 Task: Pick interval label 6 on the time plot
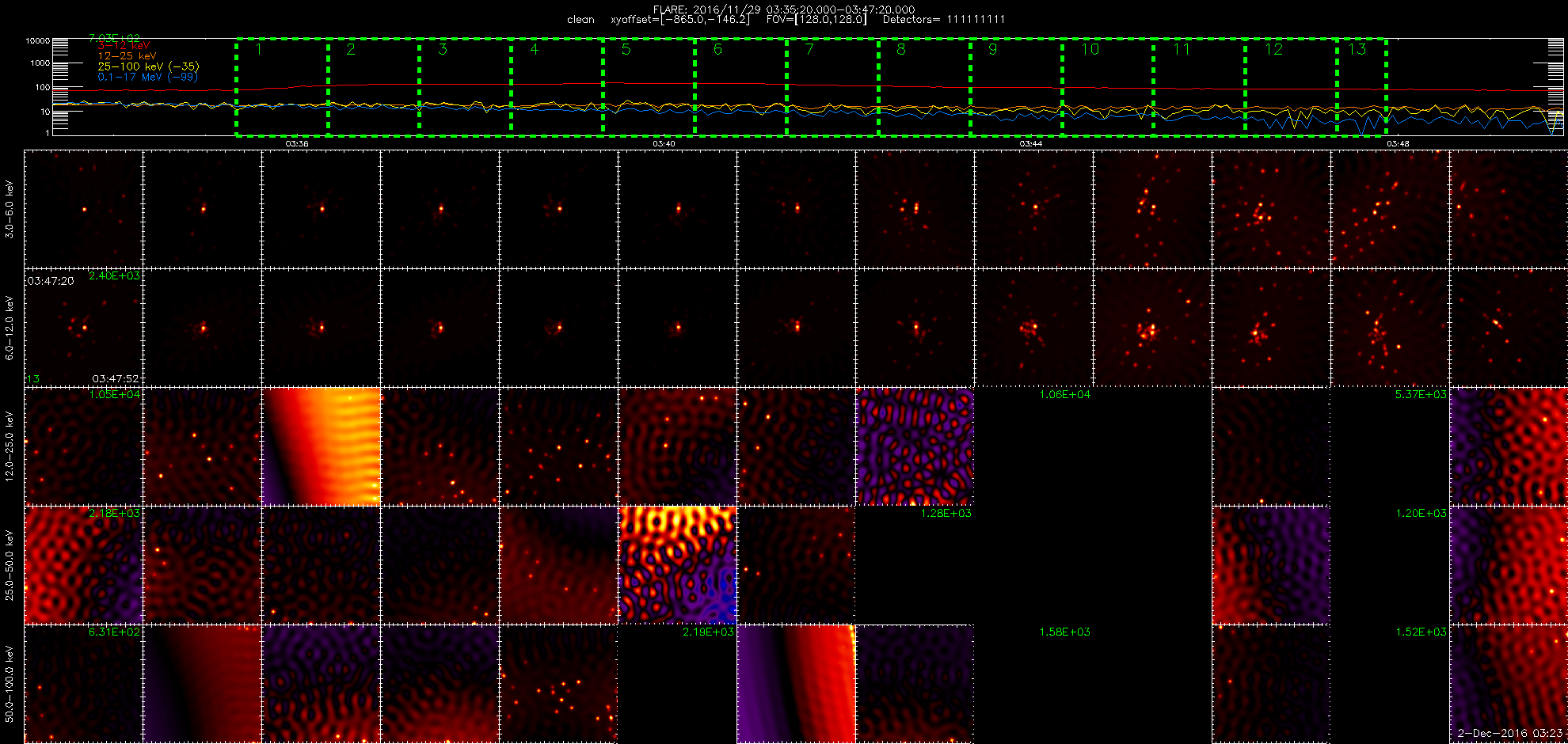(717, 50)
